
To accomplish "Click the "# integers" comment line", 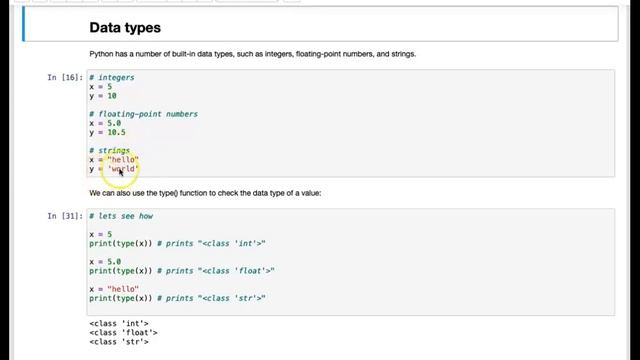I will (x=112, y=78).
